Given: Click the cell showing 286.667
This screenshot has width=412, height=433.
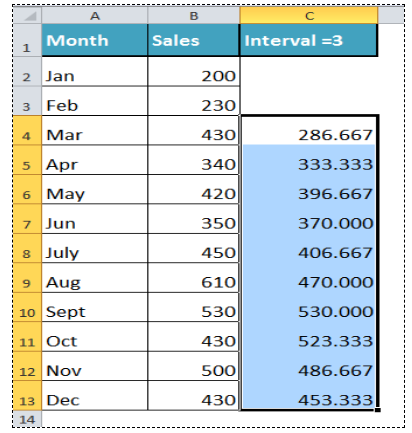Looking at the screenshot, I should click(309, 130).
